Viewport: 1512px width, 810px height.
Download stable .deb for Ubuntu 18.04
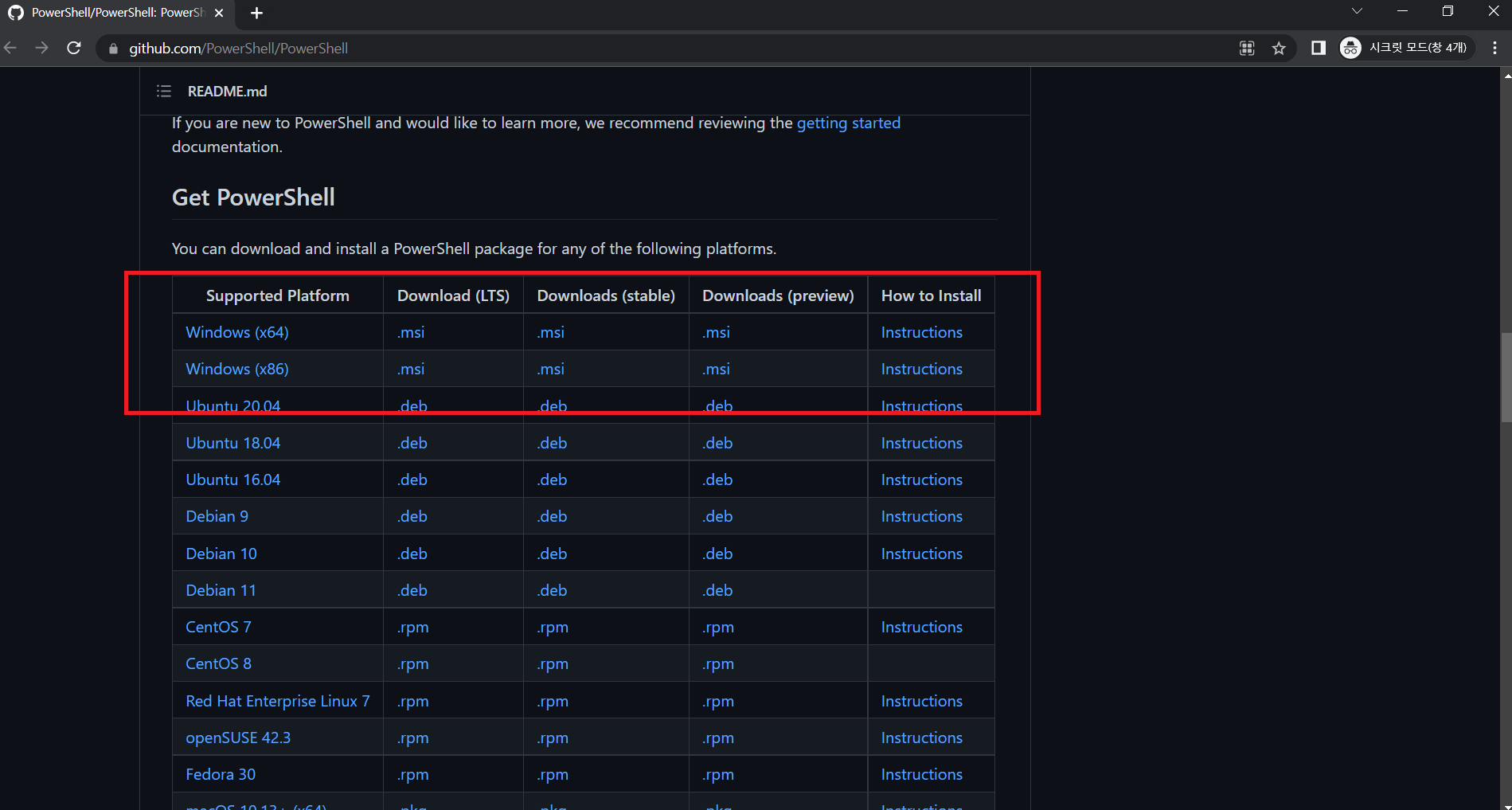point(552,443)
